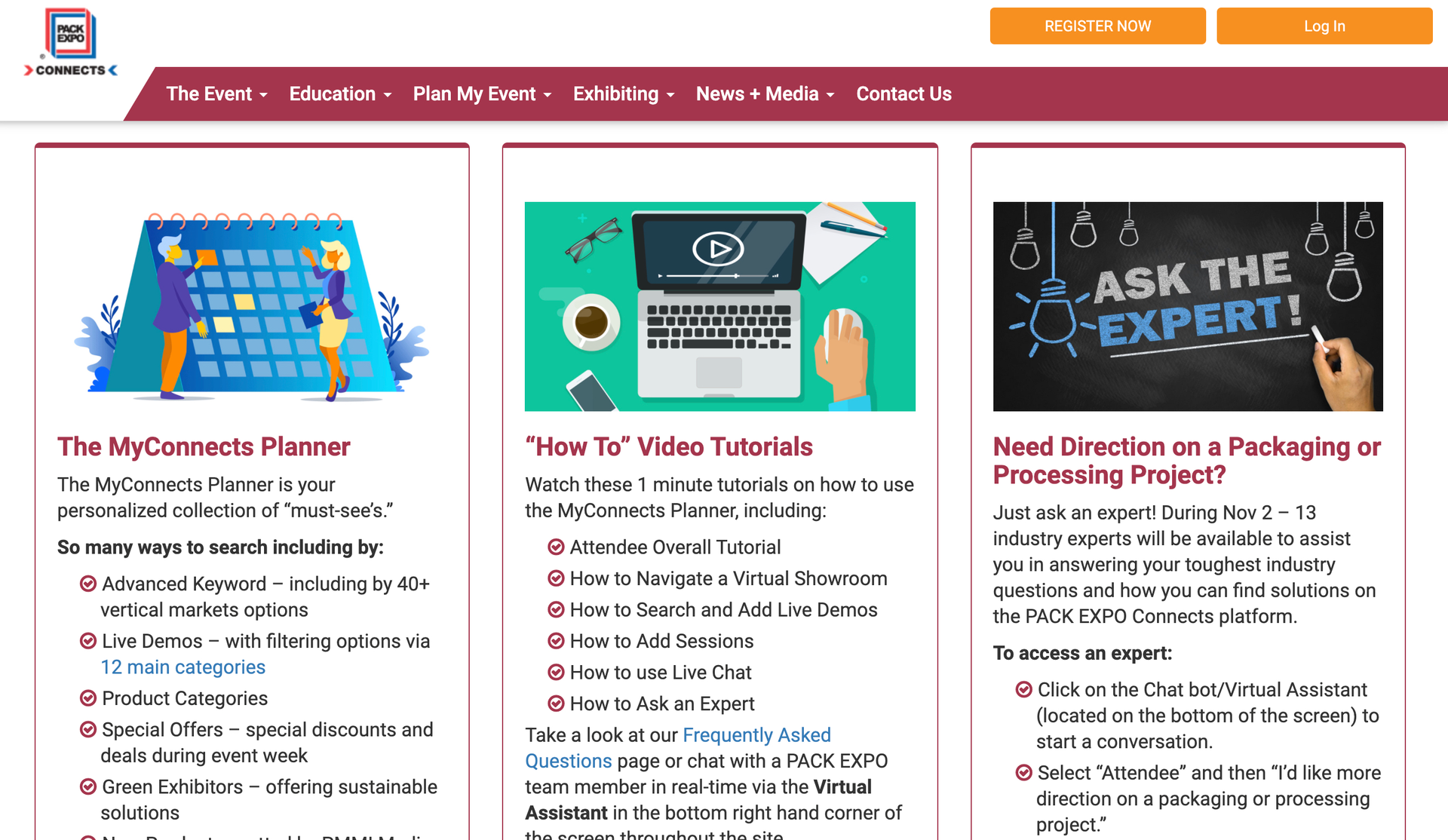Click play icon on the video tutorials image
The image size is (1448, 840).
point(718,249)
